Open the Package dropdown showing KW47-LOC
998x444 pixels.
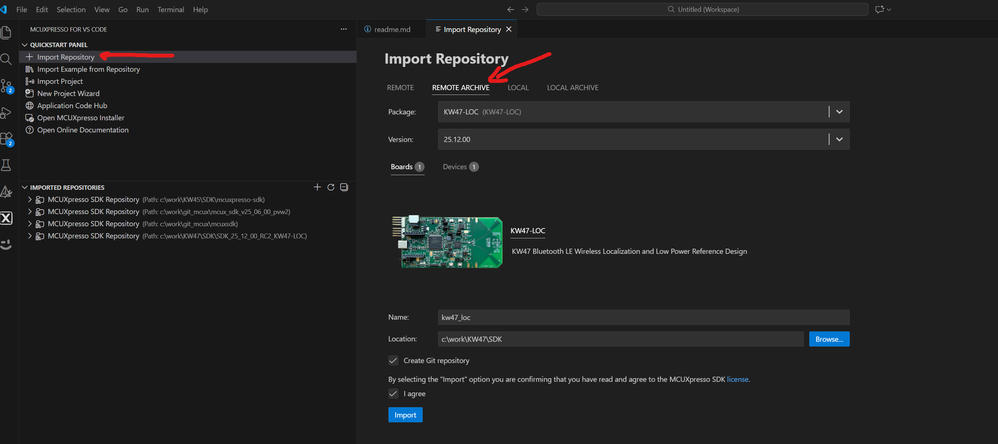(839, 112)
